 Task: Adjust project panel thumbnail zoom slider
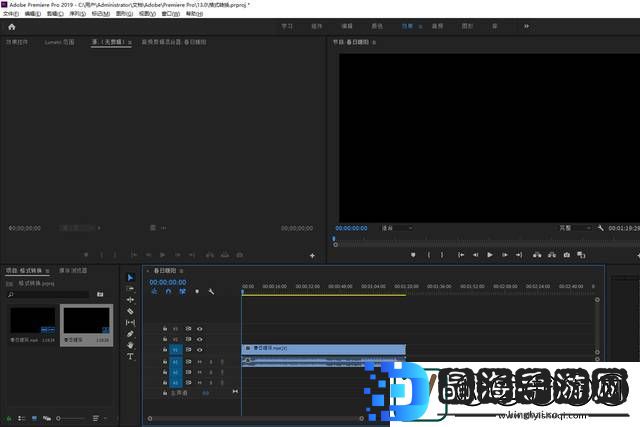[70, 418]
